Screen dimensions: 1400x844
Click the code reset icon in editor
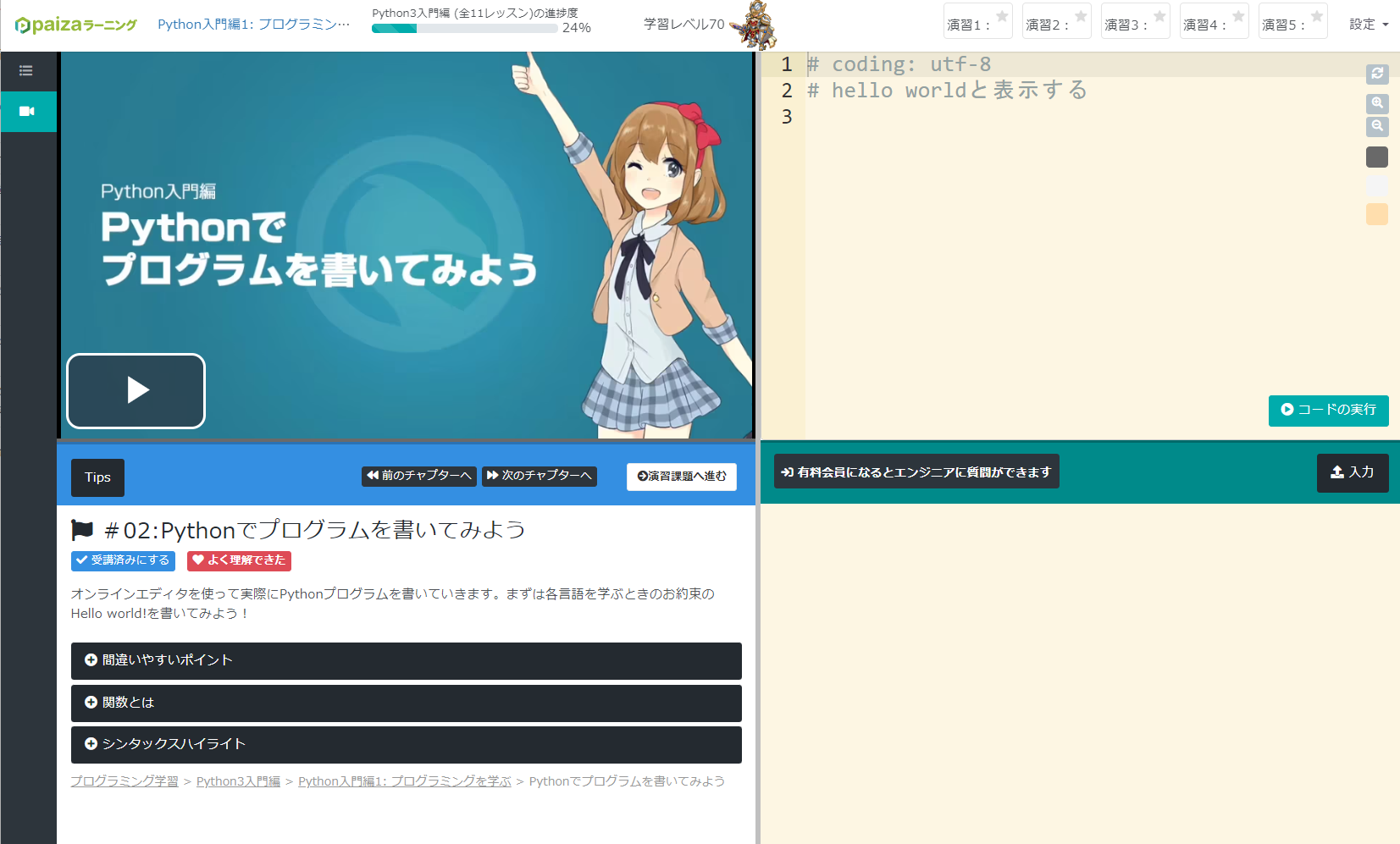click(1377, 74)
